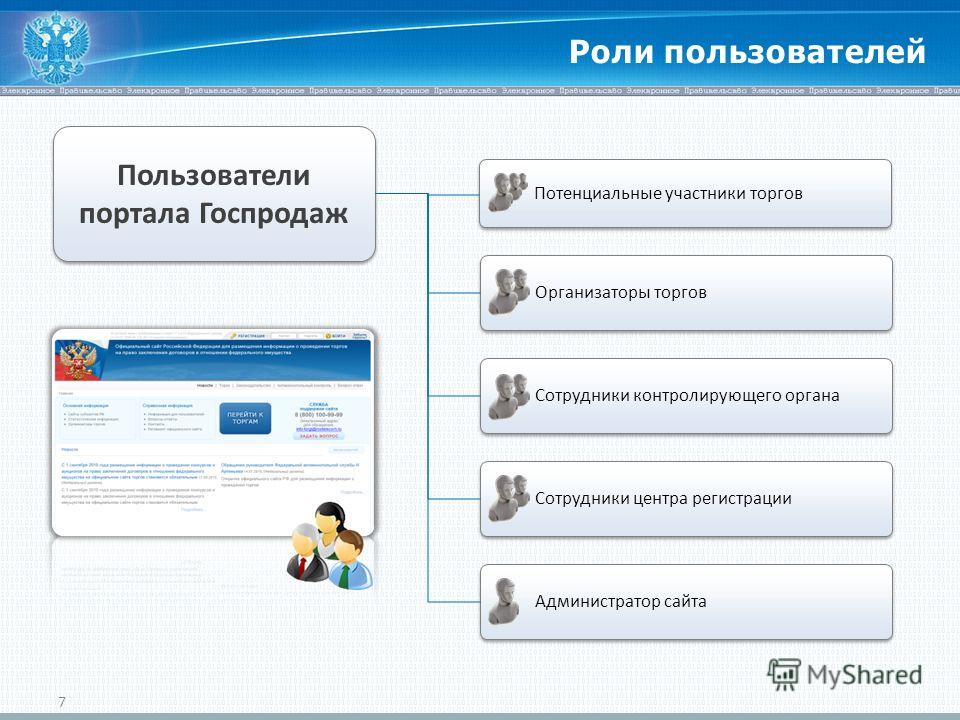The width and height of the screenshot is (960, 720).
Task: Click the MyShared logo text
Action: click(864, 675)
